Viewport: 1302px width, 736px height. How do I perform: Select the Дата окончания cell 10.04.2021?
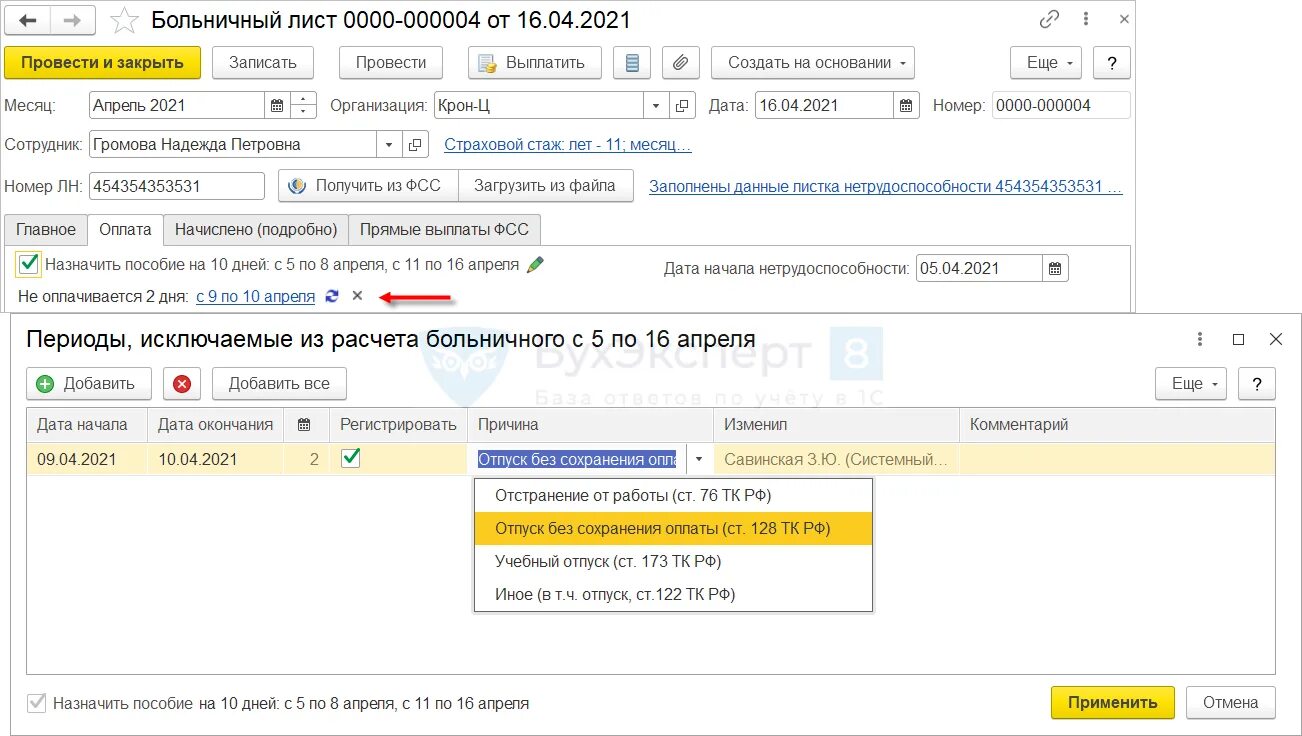point(215,460)
